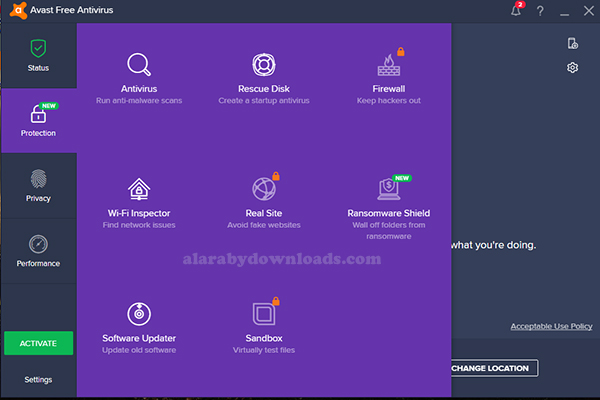Close the Avast window

[x=589, y=11]
